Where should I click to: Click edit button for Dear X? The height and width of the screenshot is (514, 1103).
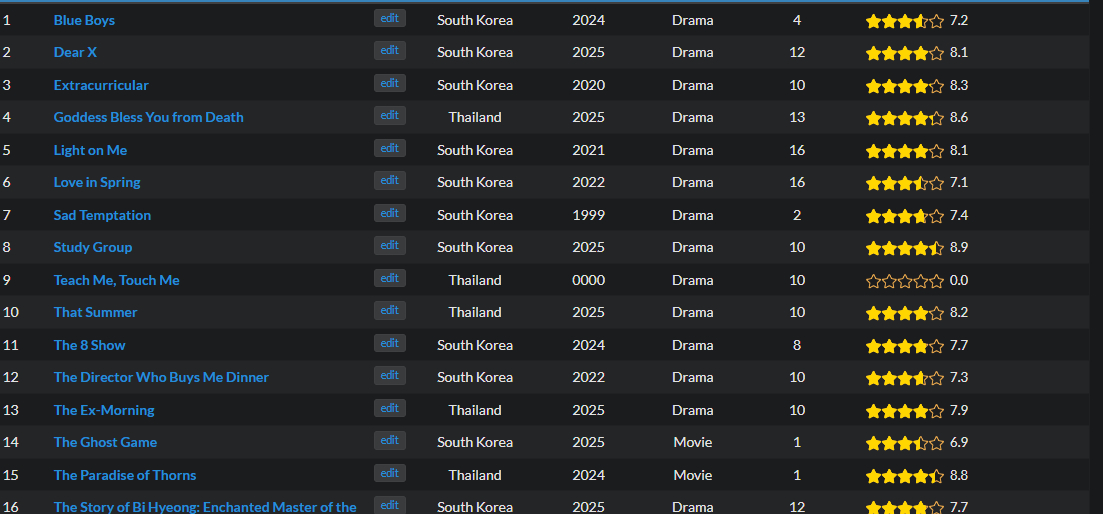click(x=390, y=51)
